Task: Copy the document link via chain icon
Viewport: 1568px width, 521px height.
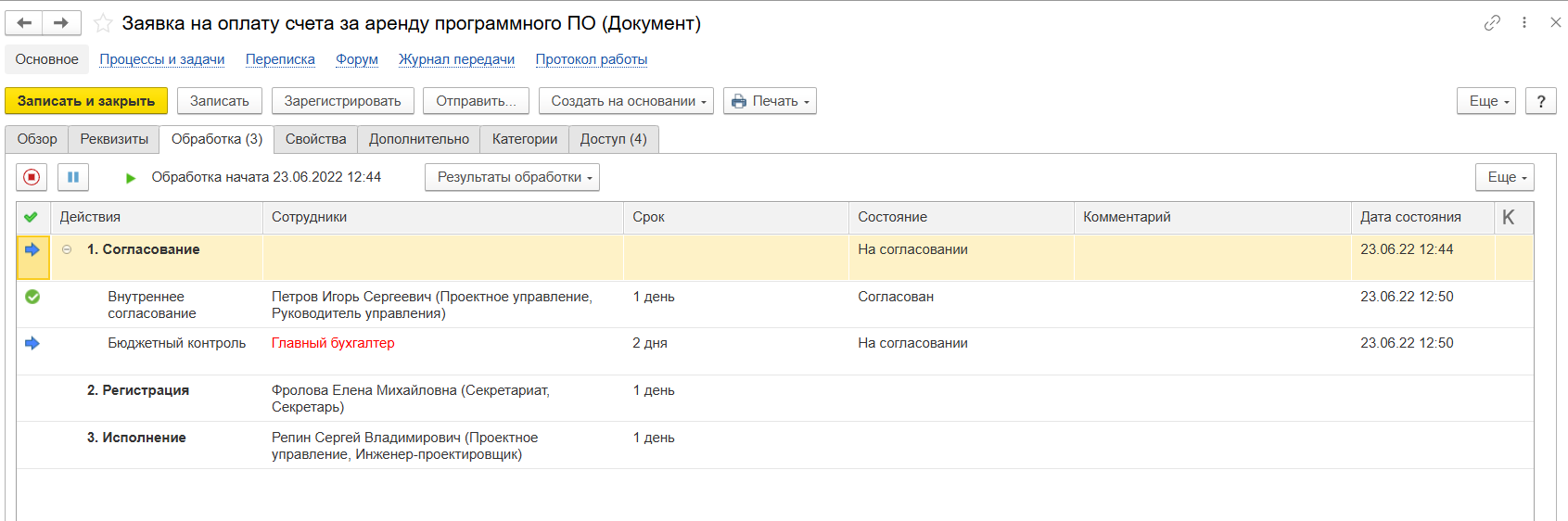Action: 1492,23
